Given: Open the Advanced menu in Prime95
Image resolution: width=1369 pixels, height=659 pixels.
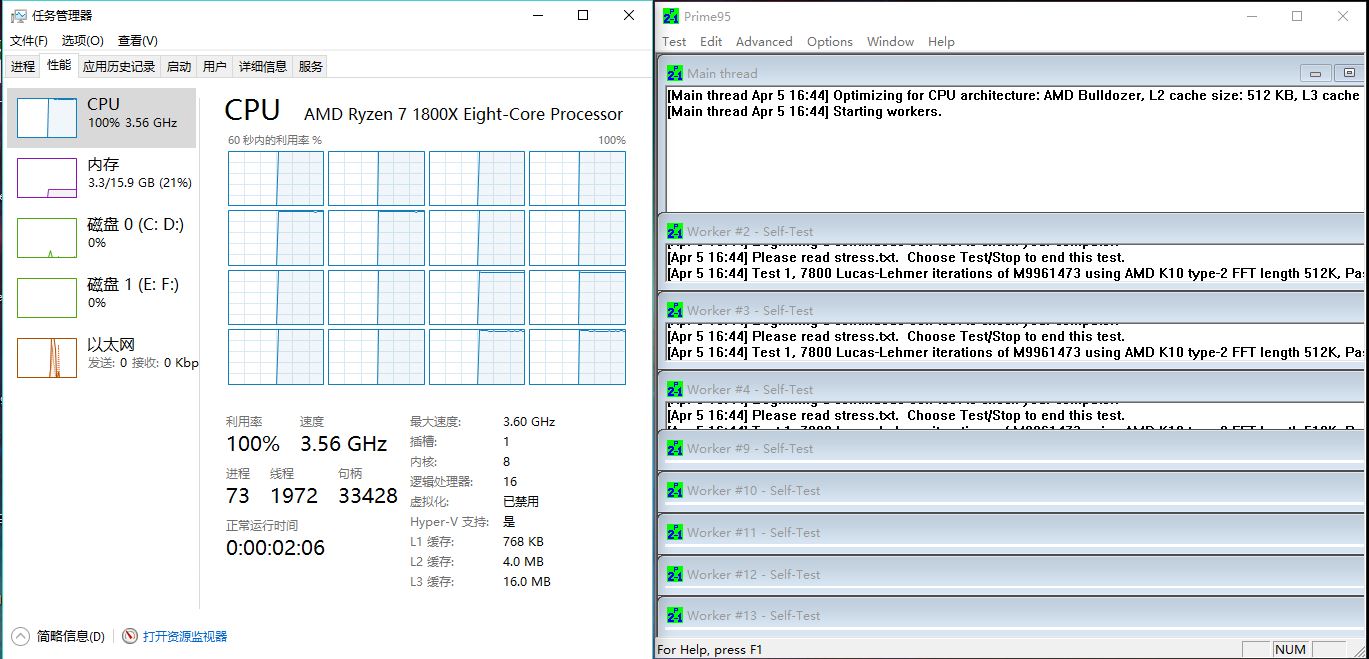Looking at the screenshot, I should coord(764,42).
